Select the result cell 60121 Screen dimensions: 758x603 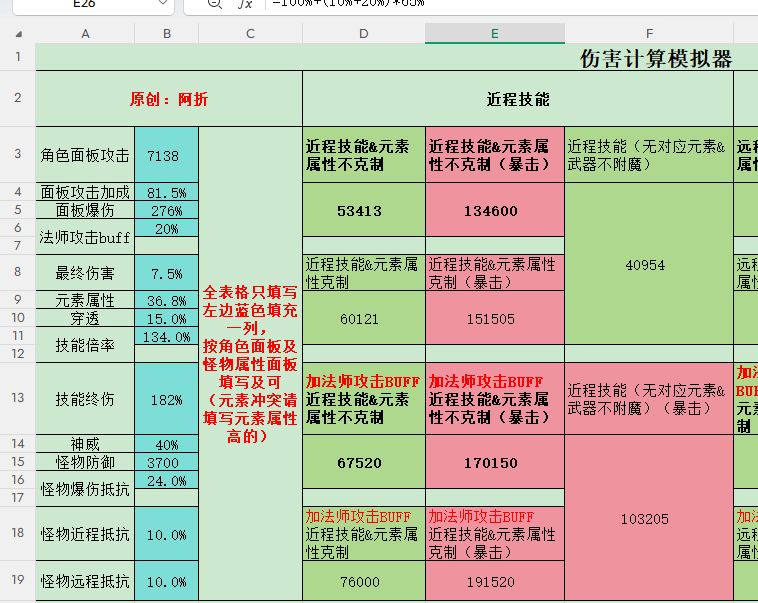coord(364,318)
